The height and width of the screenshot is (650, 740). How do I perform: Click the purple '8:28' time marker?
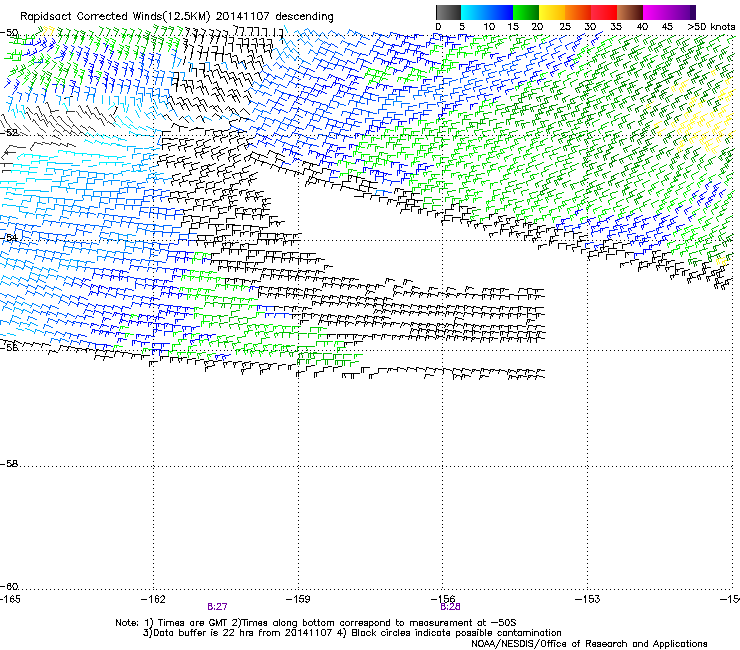tap(450, 607)
